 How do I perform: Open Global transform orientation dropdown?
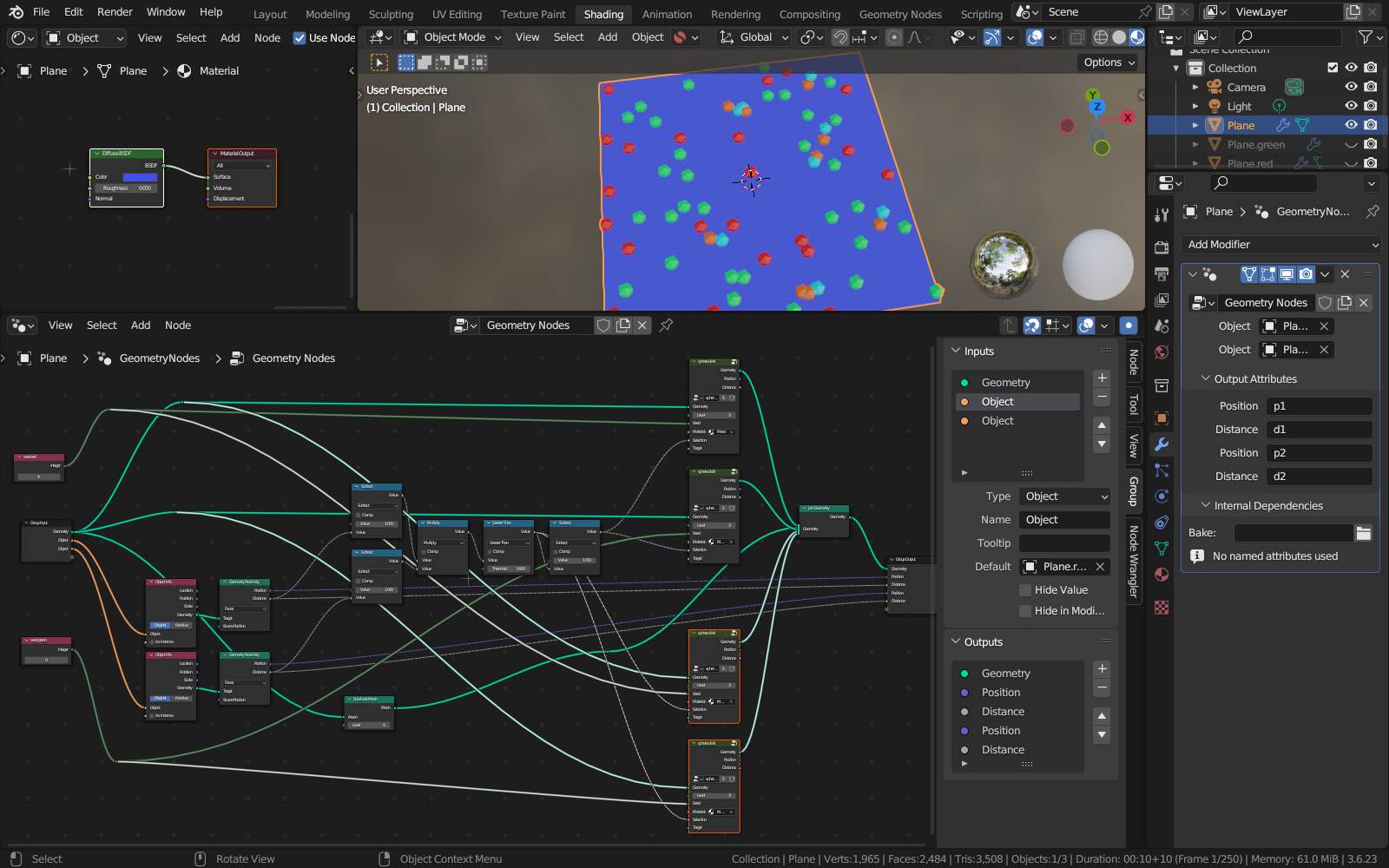pyautogui.click(x=753, y=37)
